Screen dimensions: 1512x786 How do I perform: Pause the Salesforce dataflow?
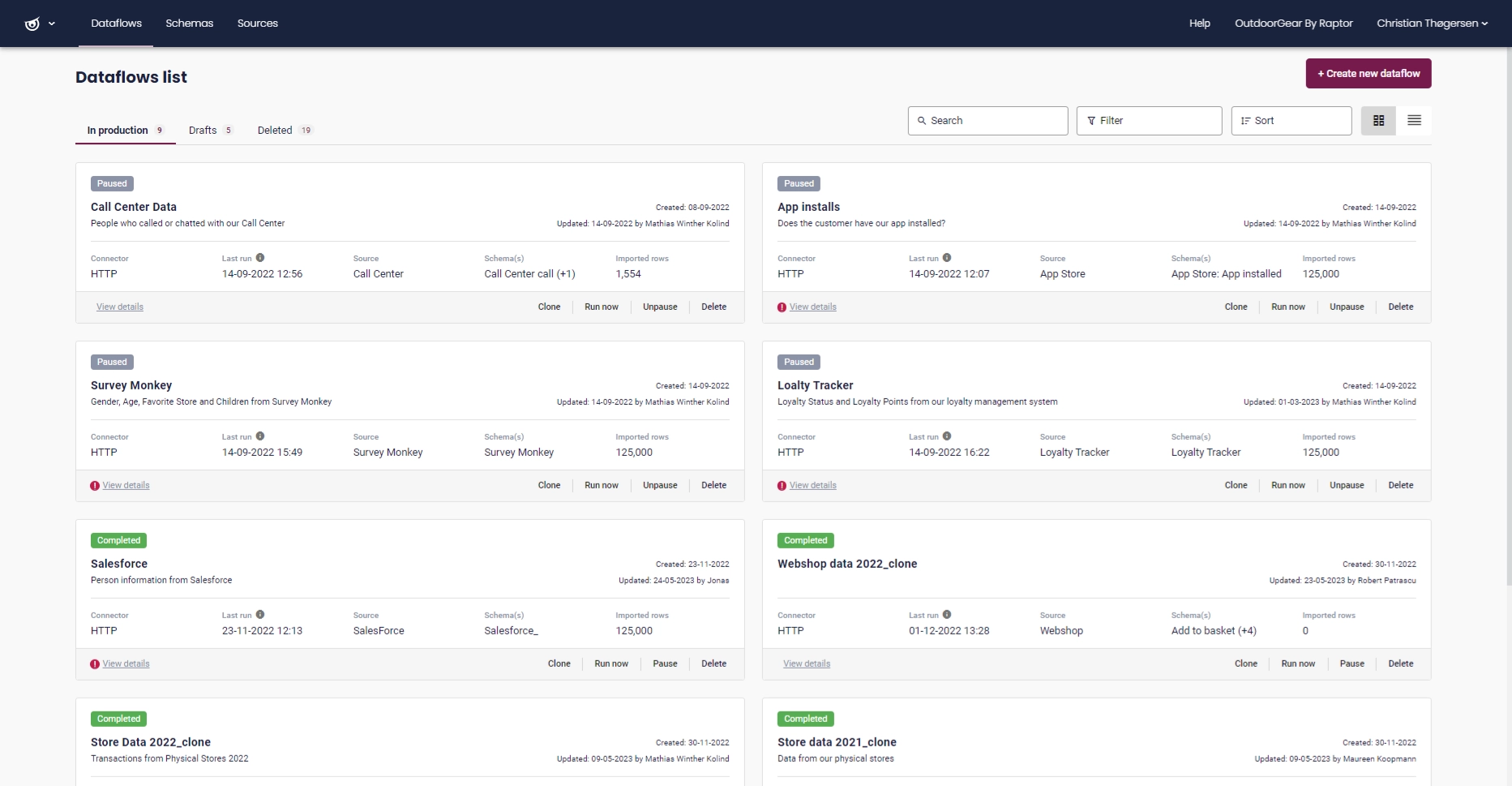pos(665,664)
